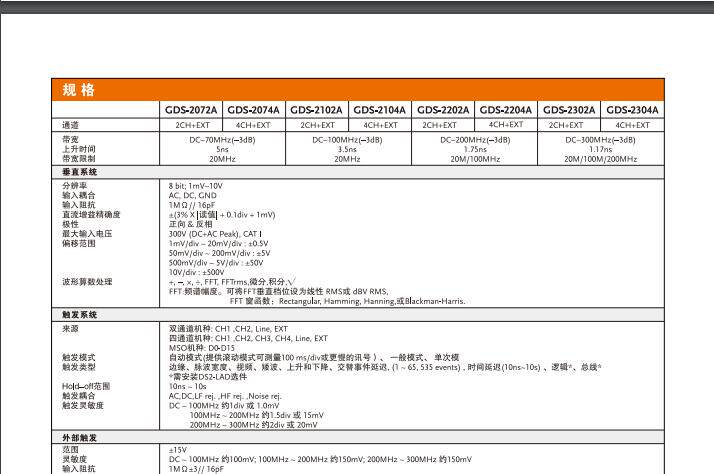Click the 触发系统 section heading
714x474 pixels.
[79, 315]
